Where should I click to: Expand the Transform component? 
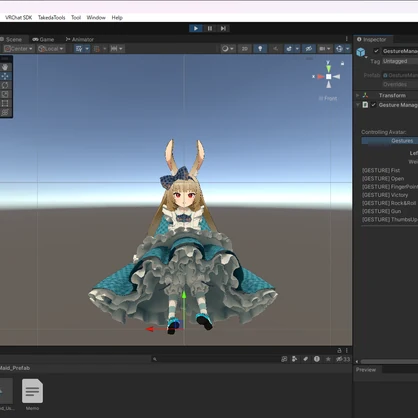coord(358,95)
